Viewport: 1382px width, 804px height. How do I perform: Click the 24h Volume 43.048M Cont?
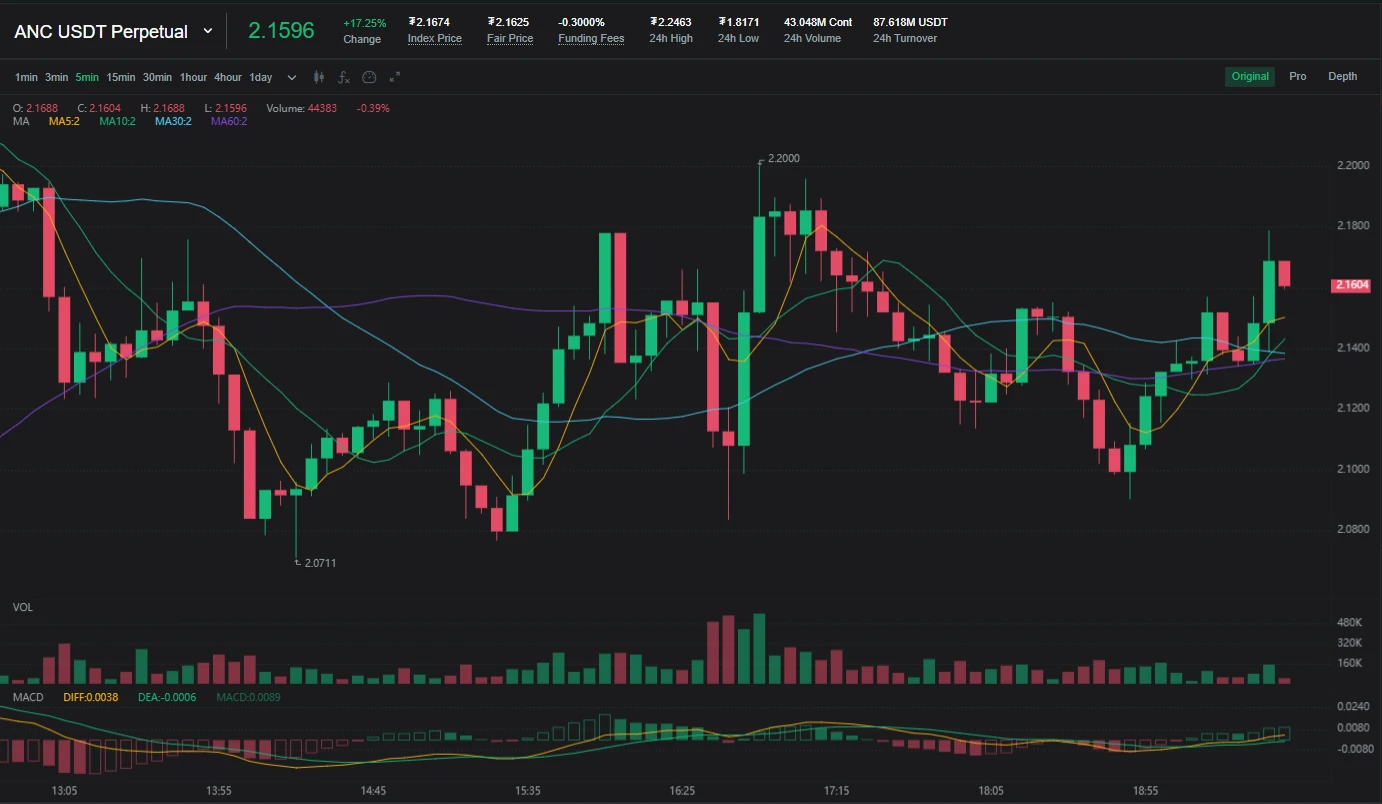(x=818, y=22)
